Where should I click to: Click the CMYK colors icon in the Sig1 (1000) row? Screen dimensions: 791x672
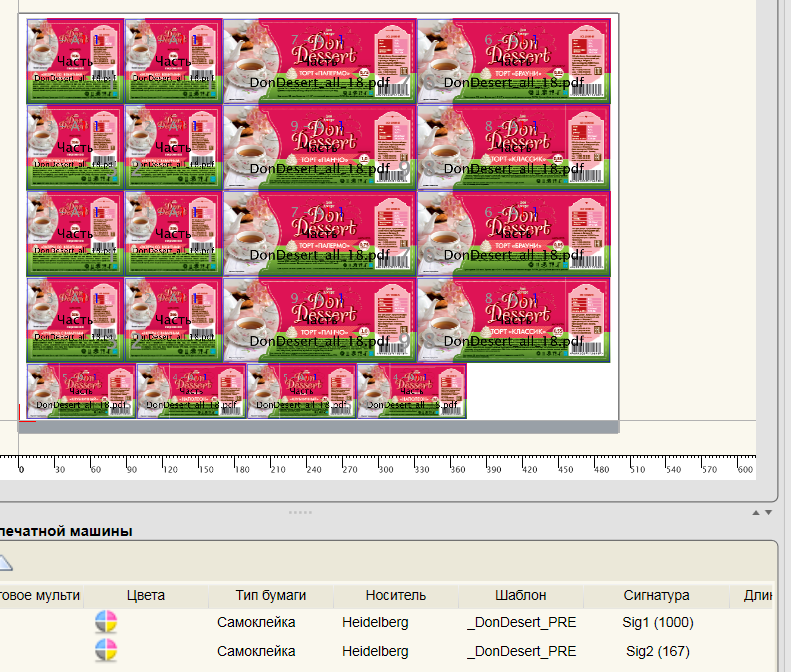(106, 622)
